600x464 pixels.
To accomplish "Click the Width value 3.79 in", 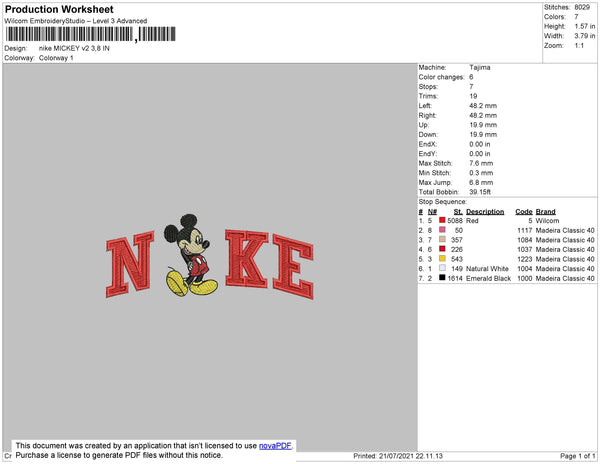I will (585, 36).
